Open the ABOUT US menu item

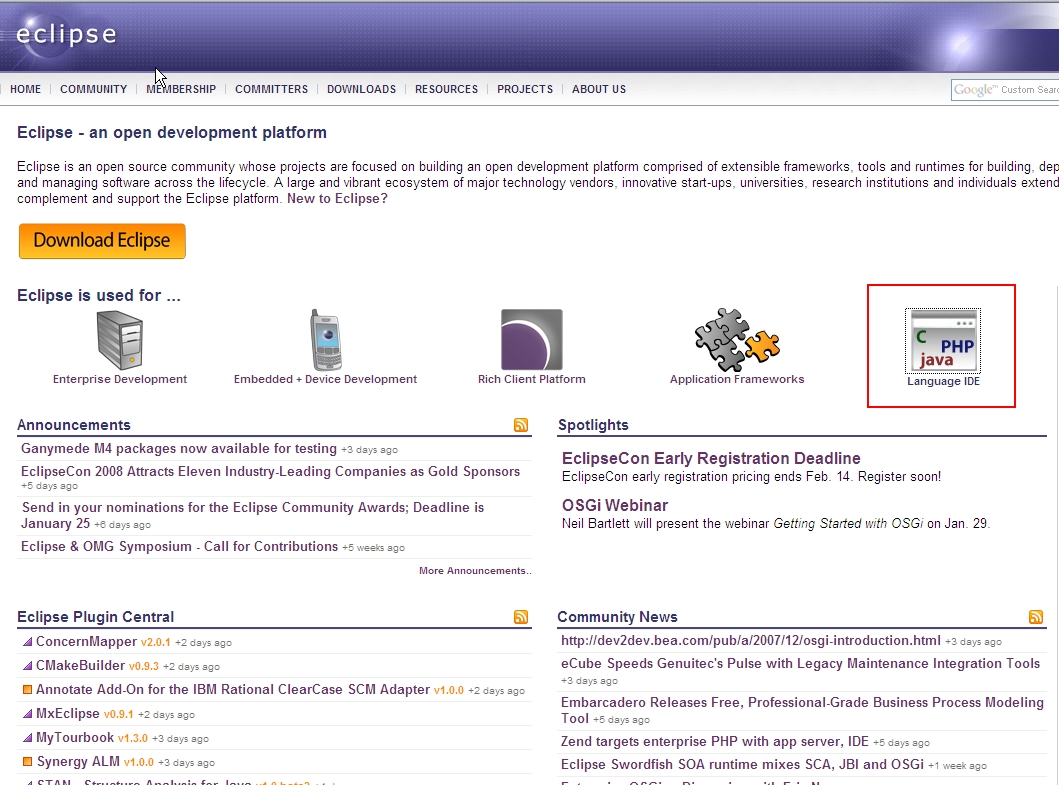point(599,89)
